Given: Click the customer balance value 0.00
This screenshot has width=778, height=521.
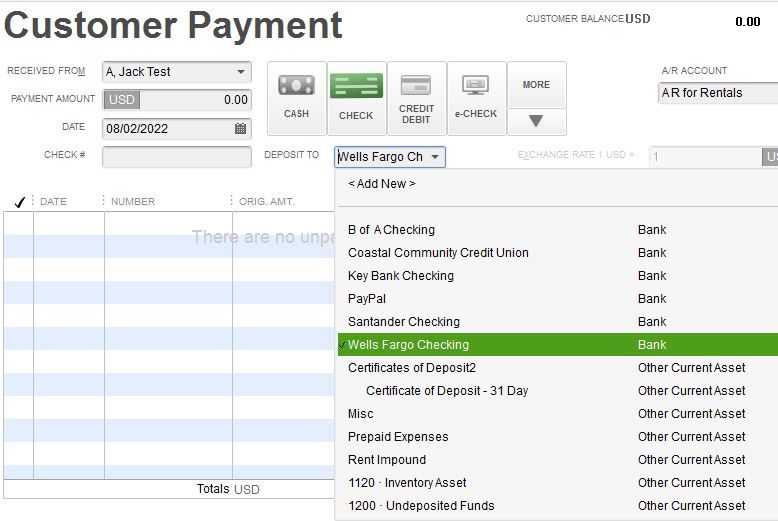Looking at the screenshot, I should 748,21.
